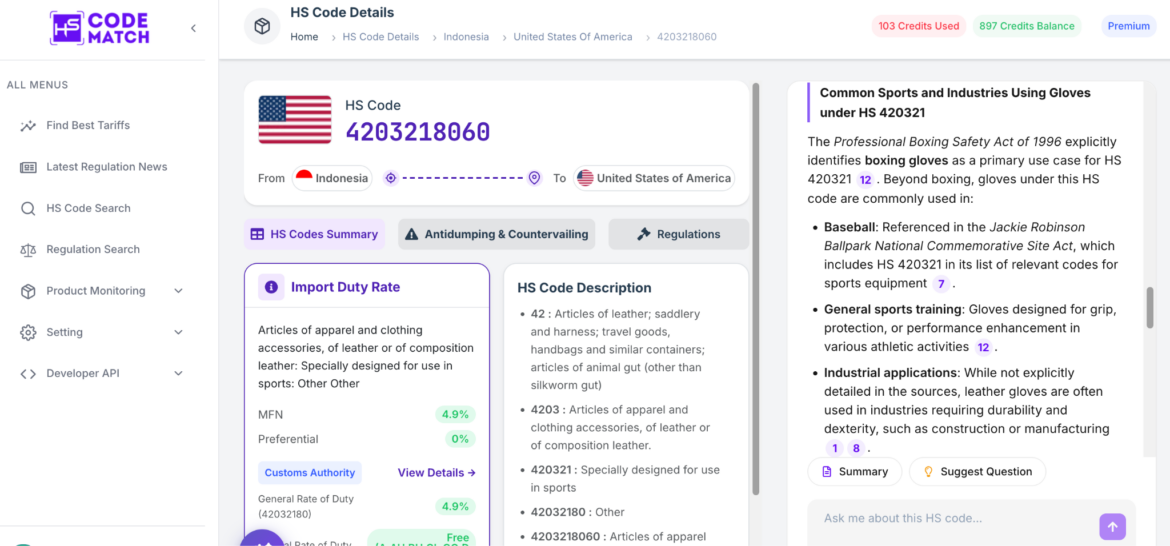Click the Latest Regulation News newspaper icon
1170x546 pixels.
28,167
